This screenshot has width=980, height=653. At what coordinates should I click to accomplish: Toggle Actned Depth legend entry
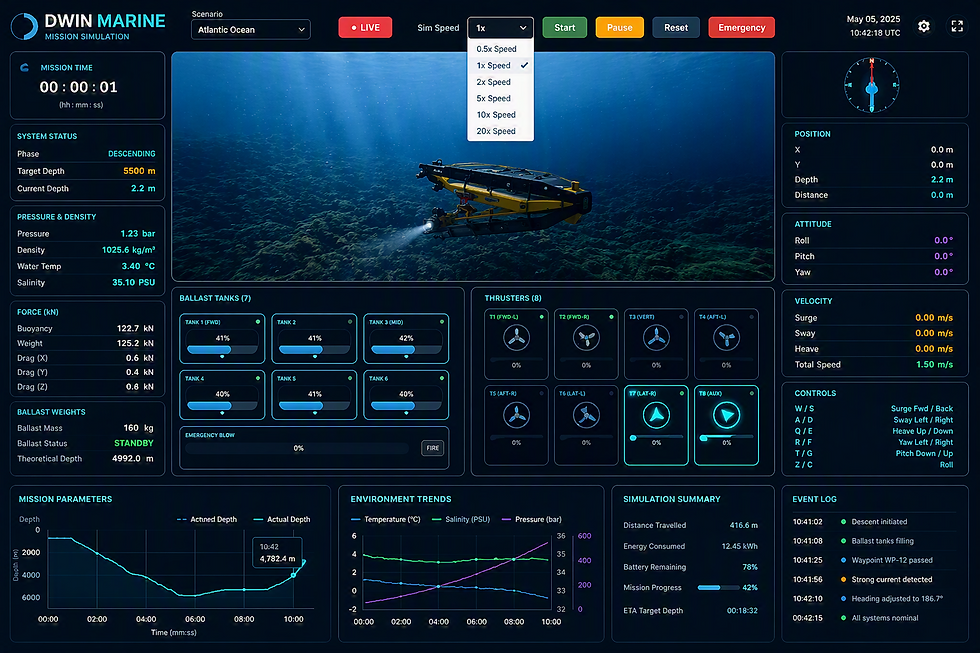point(207,519)
